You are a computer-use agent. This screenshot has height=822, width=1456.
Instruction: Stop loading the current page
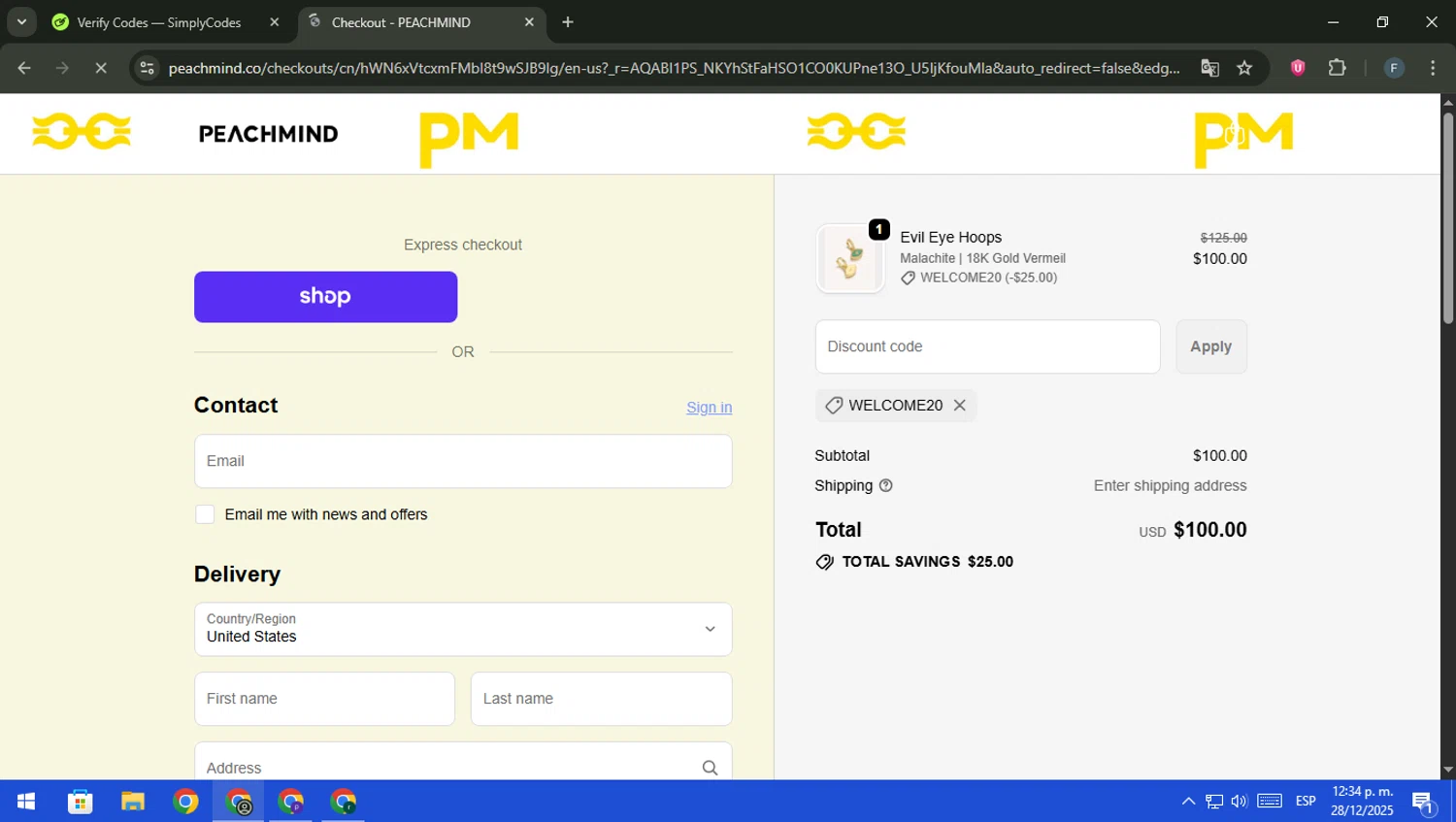101,68
